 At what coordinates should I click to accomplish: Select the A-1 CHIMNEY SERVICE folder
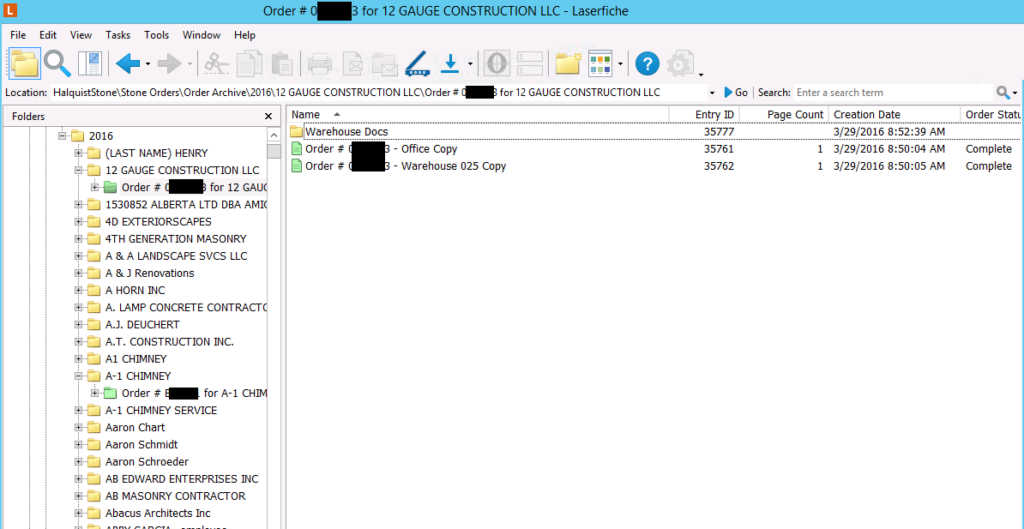(161, 410)
